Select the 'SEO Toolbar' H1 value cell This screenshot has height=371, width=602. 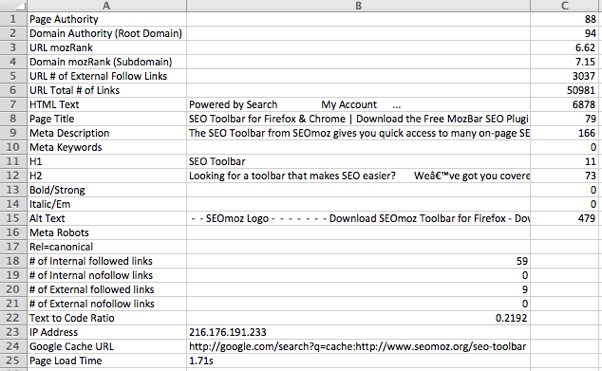[x=358, y=161]
